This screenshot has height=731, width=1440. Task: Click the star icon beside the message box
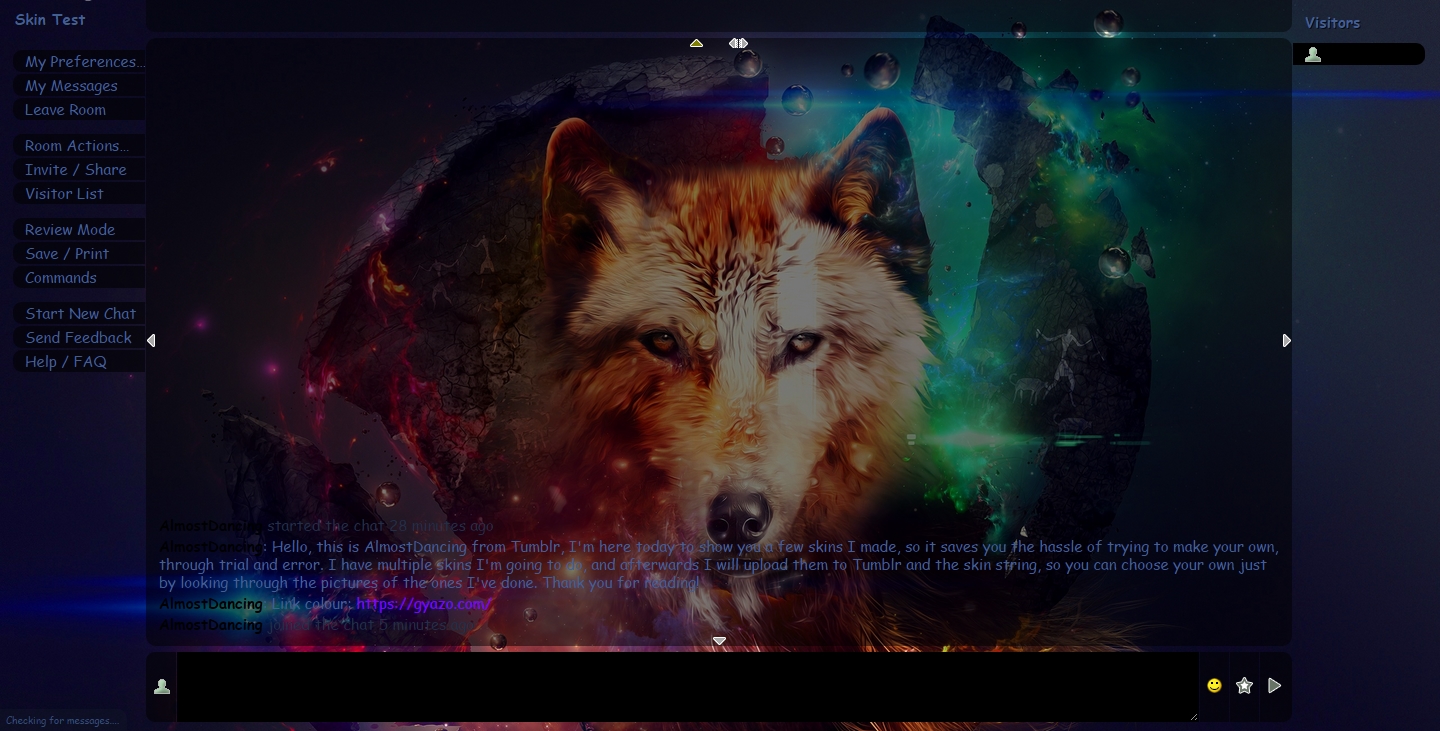click(1244, 686)
